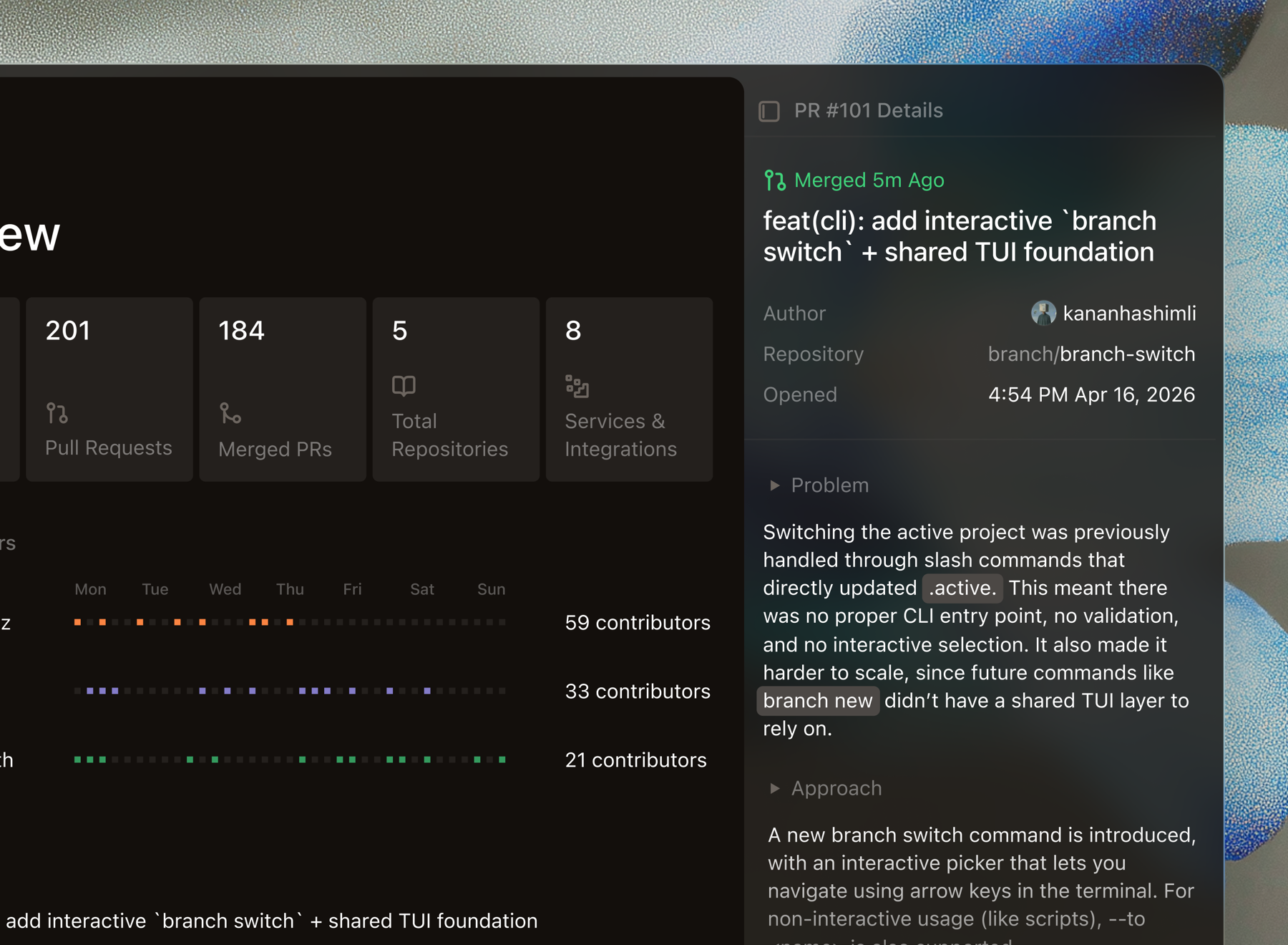The width and height of the screenshot is (1288, 945).
Task: Open the kananhashimli author link
Action: click(x=1128, y=314)
